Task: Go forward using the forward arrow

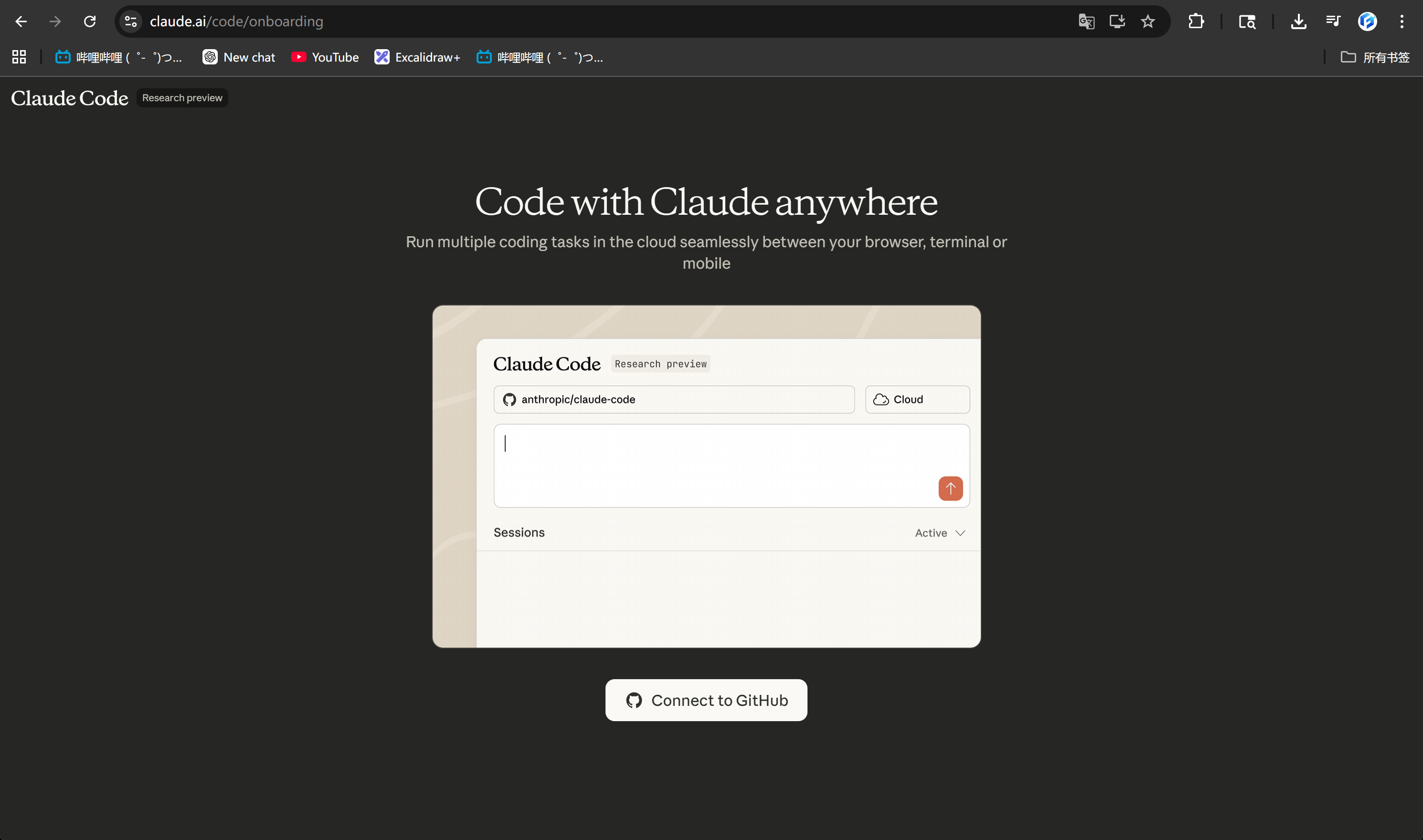Action: pyautogui.click(x=55, y=21)
